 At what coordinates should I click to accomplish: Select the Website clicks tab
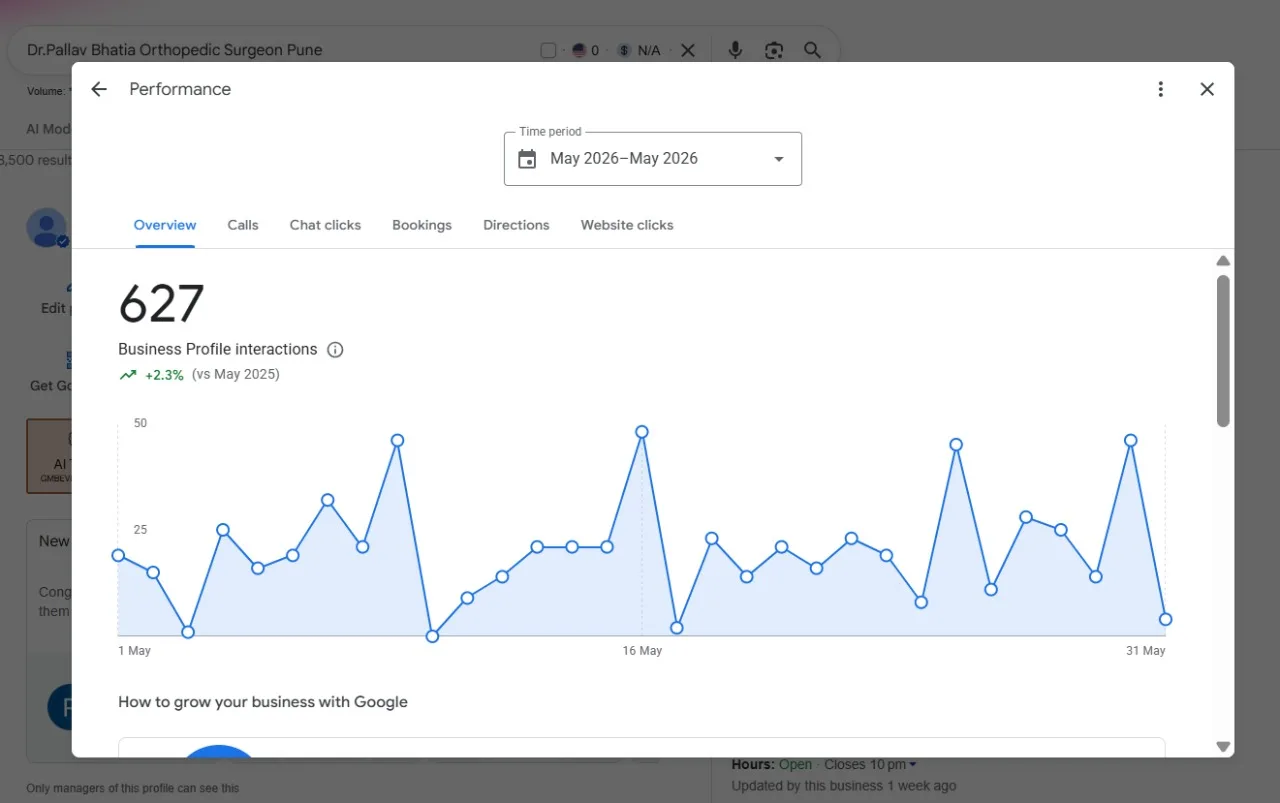(x=627, y=225)
